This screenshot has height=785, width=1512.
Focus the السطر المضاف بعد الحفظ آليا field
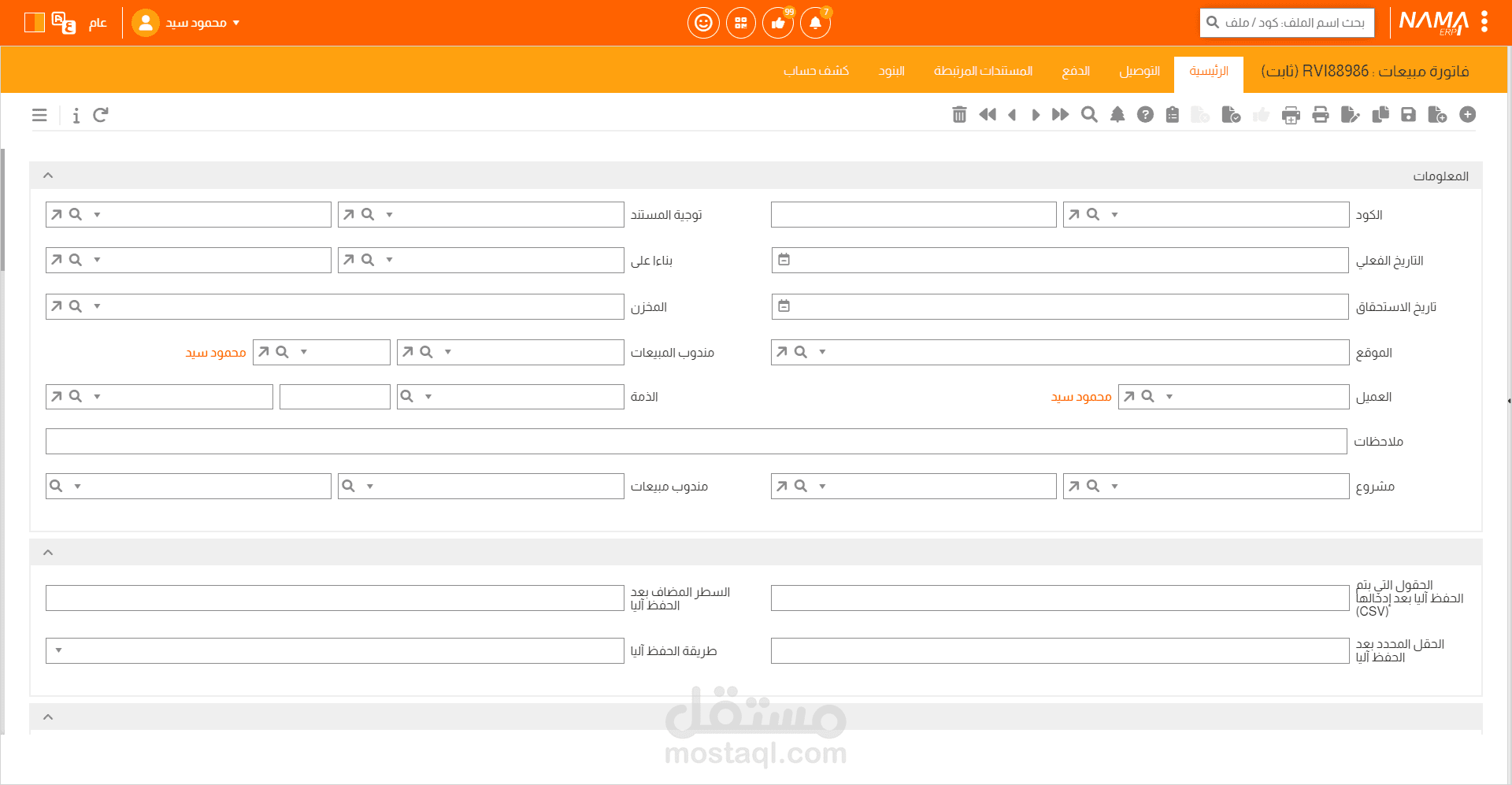pyautogui.click(x=335, y=598)
